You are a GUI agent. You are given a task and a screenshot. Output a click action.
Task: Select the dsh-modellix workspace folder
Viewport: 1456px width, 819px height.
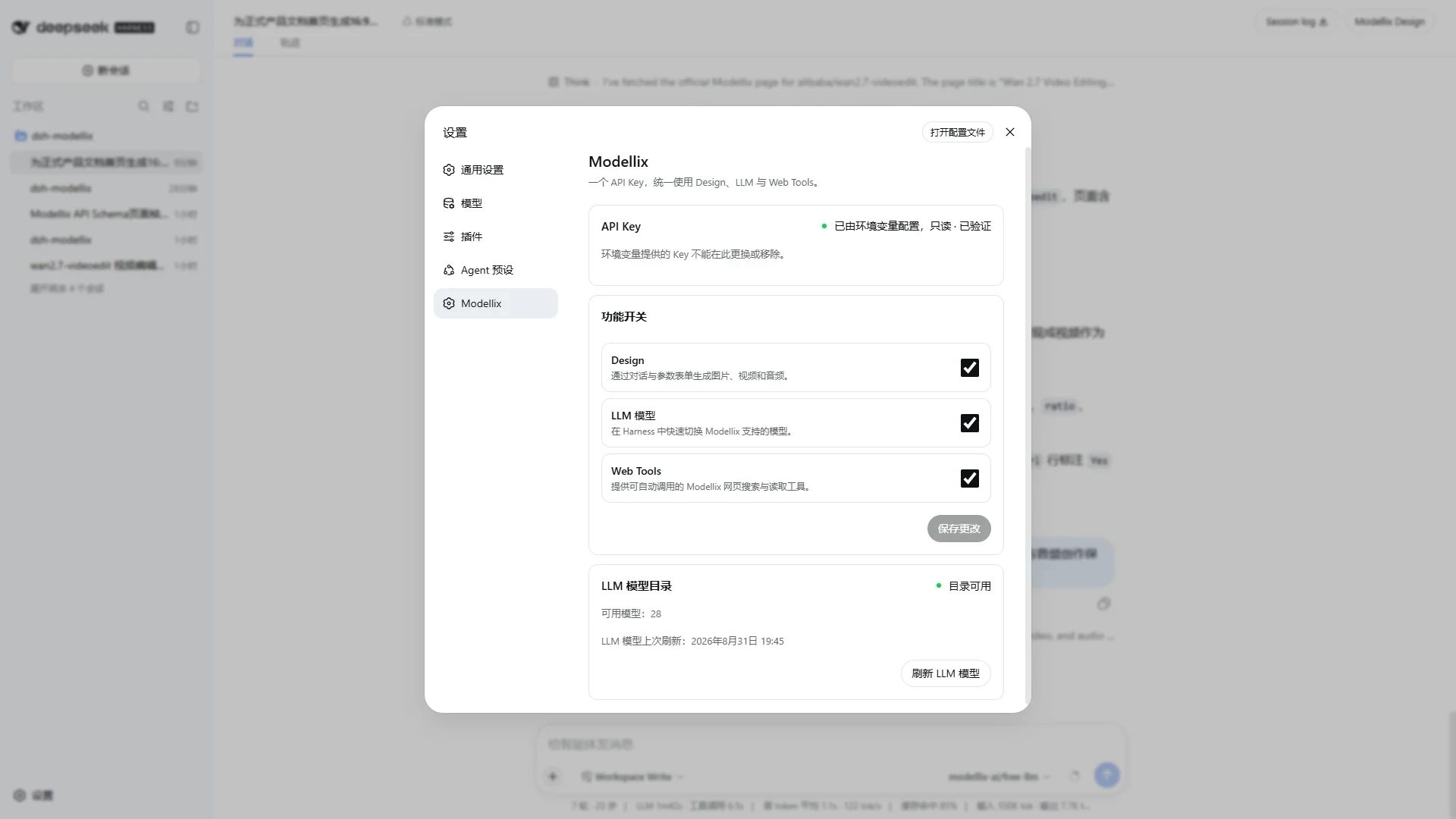(106, 136)
